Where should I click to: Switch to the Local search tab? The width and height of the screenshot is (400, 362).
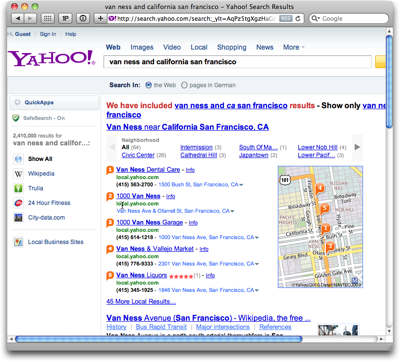pyautogui.click(x=199, y=47)
